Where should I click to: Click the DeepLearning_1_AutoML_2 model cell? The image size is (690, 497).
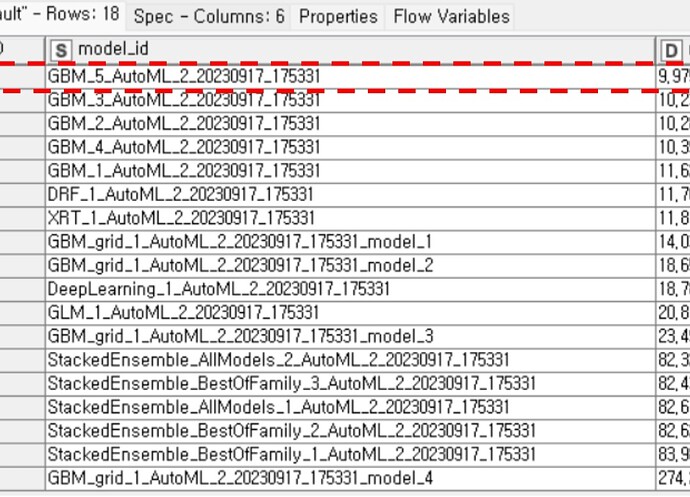point(218,288)
